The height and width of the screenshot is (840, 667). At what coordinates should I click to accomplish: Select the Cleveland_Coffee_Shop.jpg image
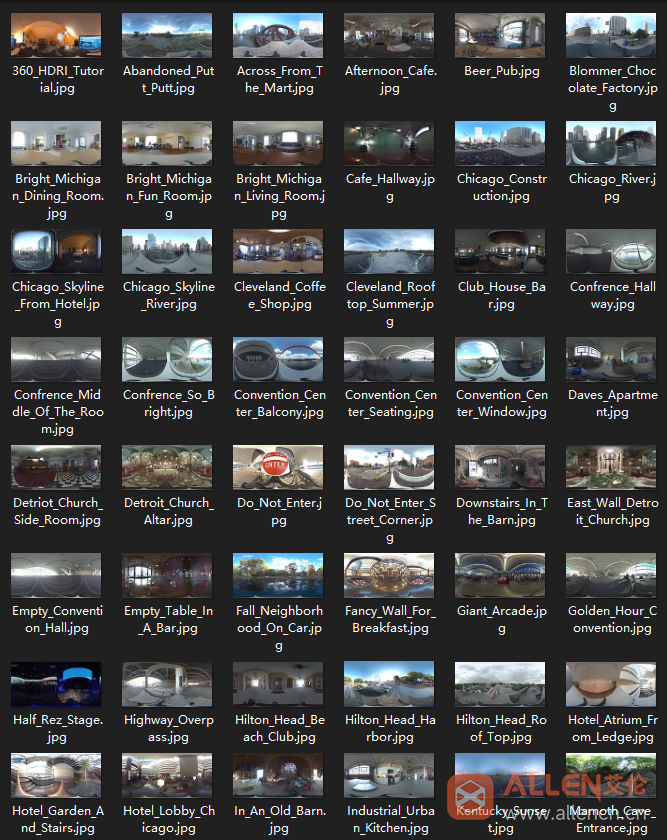pos(278,252)
